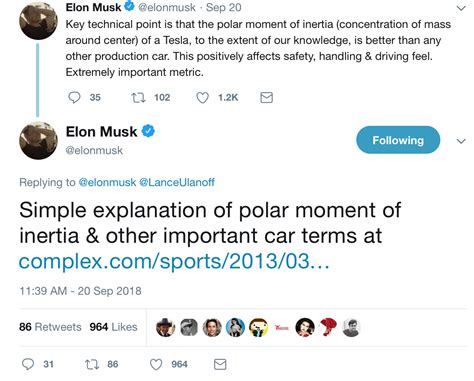Open chevron menu next to Following button

(x=461, y=141)
